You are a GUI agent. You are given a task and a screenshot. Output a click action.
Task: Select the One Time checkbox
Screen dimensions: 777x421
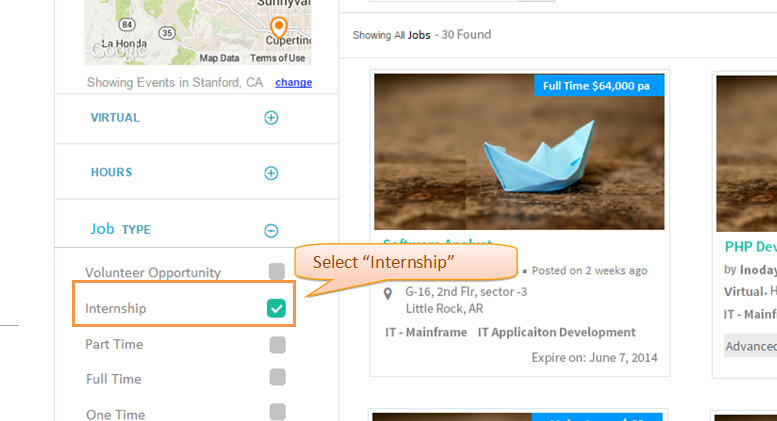point(278,412)
